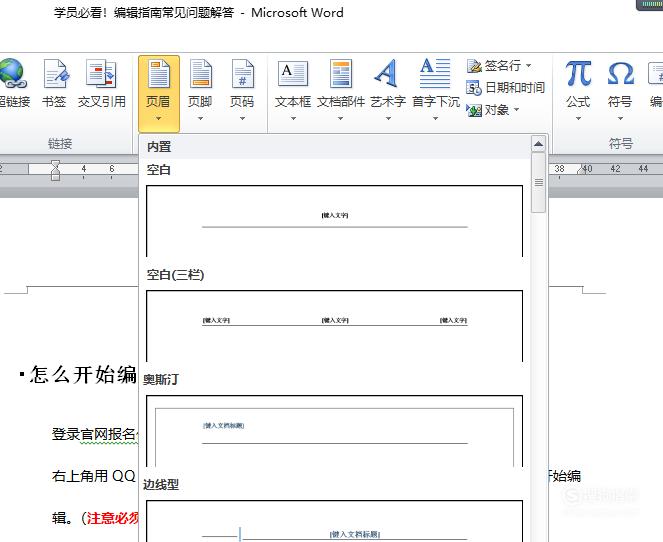The height and width of the screenshot is (542, 663).
Task: Expand the 页脚 dropdown arrow
Action: (x=200, y=119)
